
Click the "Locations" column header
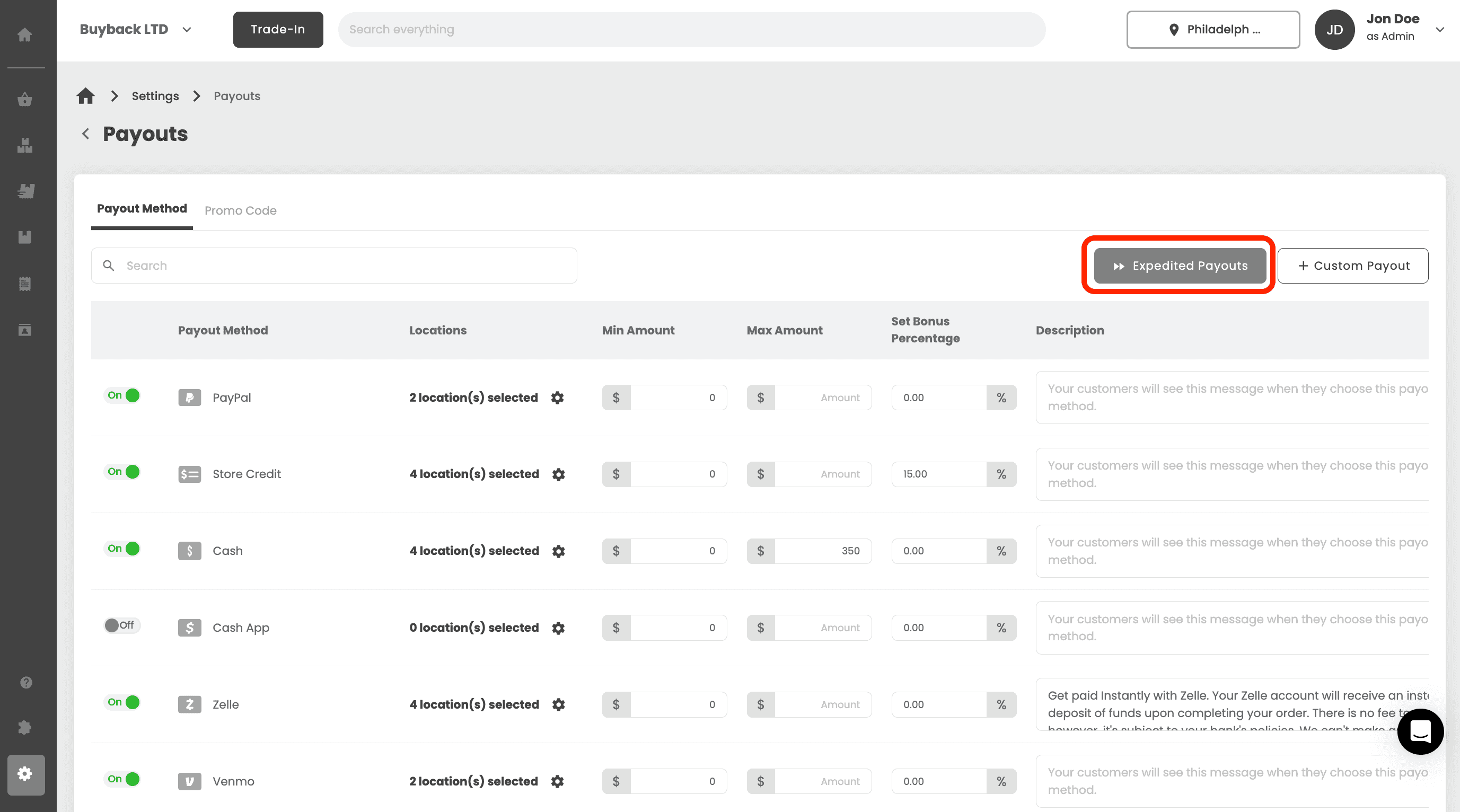437,330
